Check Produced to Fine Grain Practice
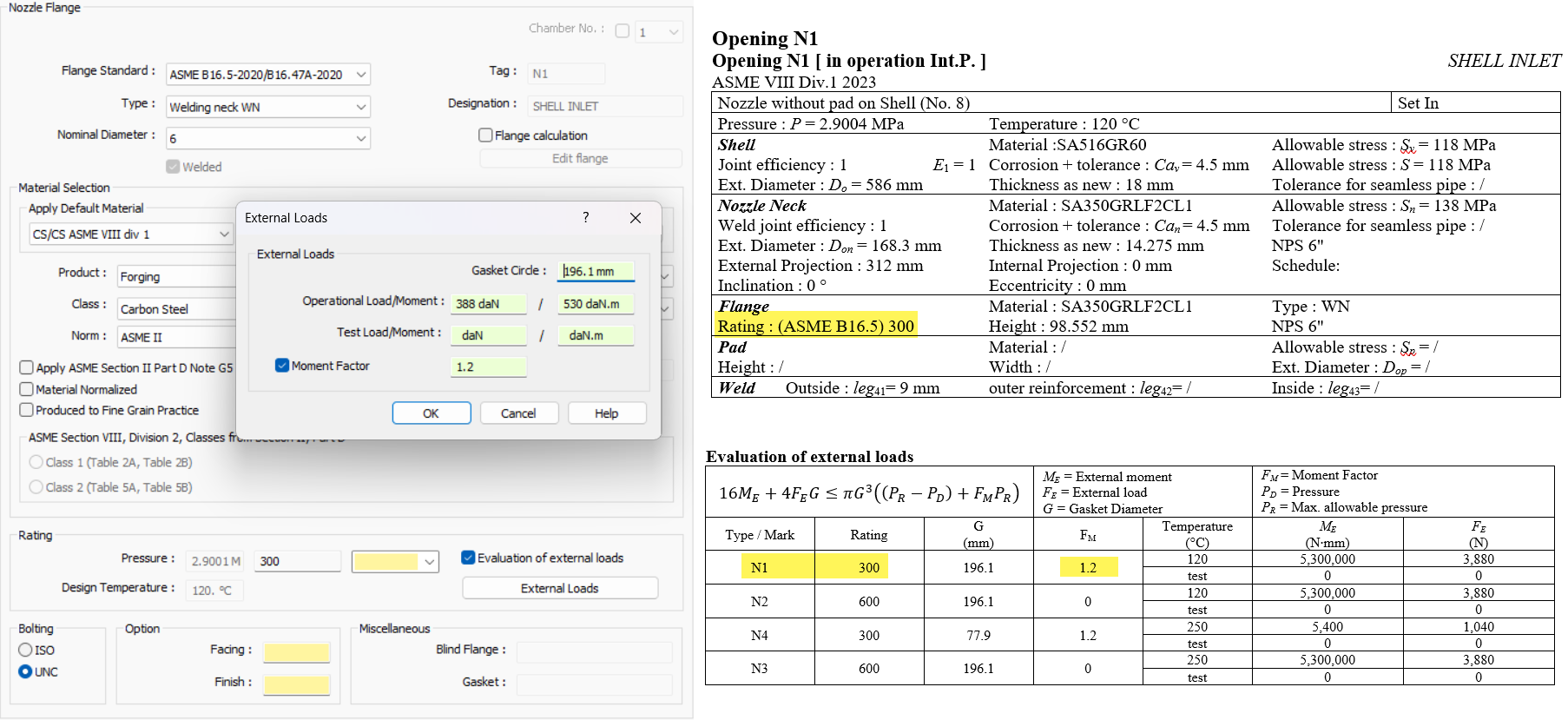 click(x=27, y=410)
